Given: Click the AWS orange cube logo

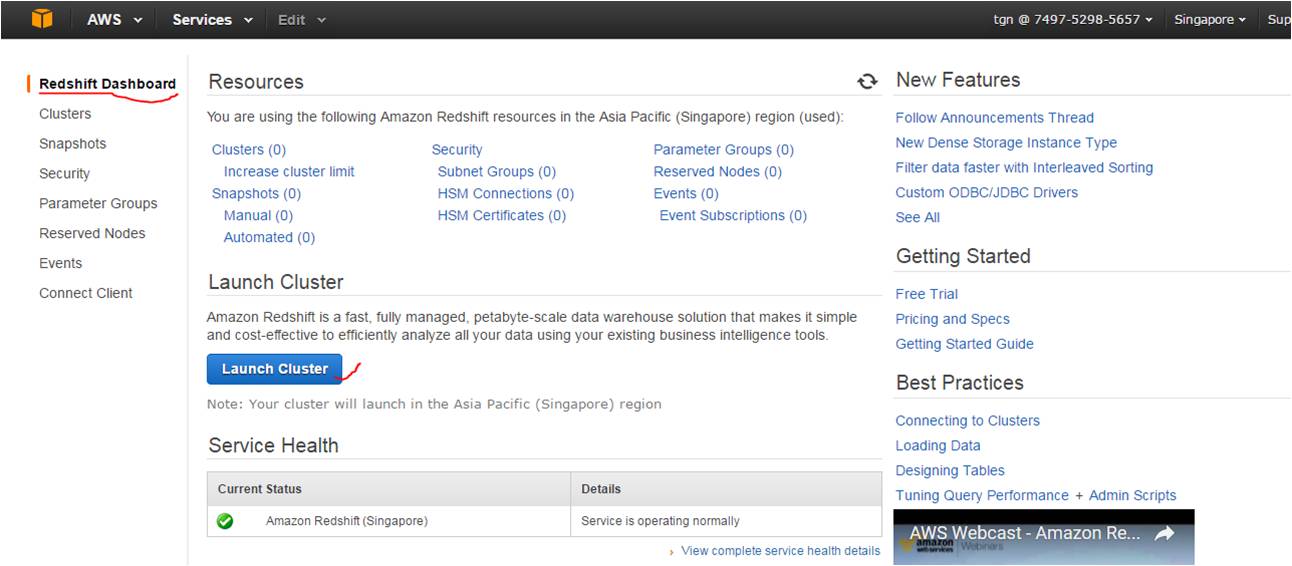Looking at the screenshot, I should pyautogui.click(x=42, y=19).
